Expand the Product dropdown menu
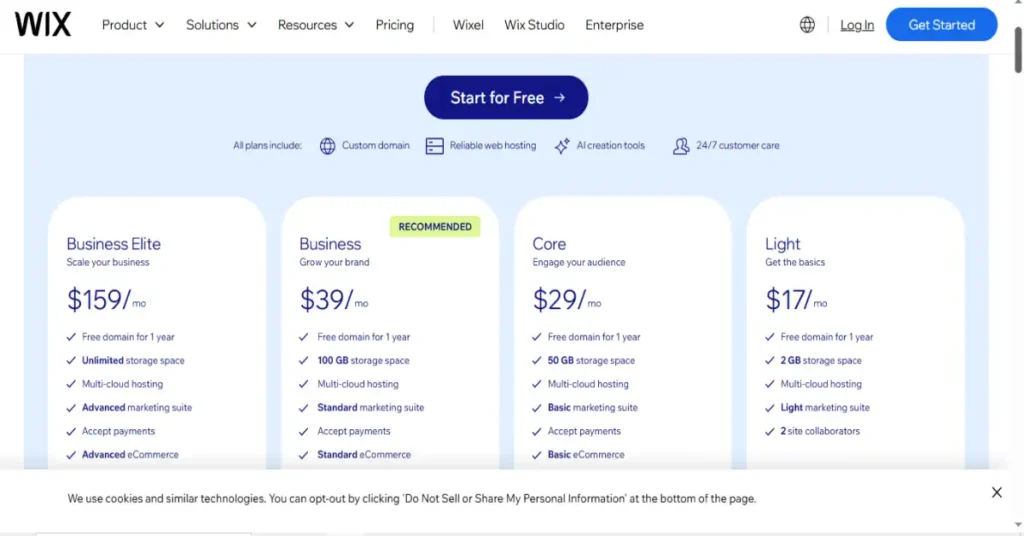 [133, 25]
